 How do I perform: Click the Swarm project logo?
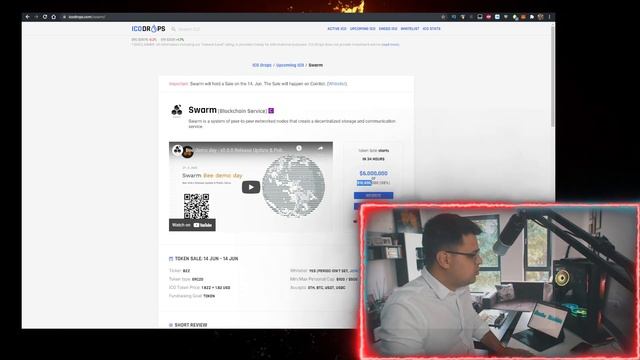177,110
